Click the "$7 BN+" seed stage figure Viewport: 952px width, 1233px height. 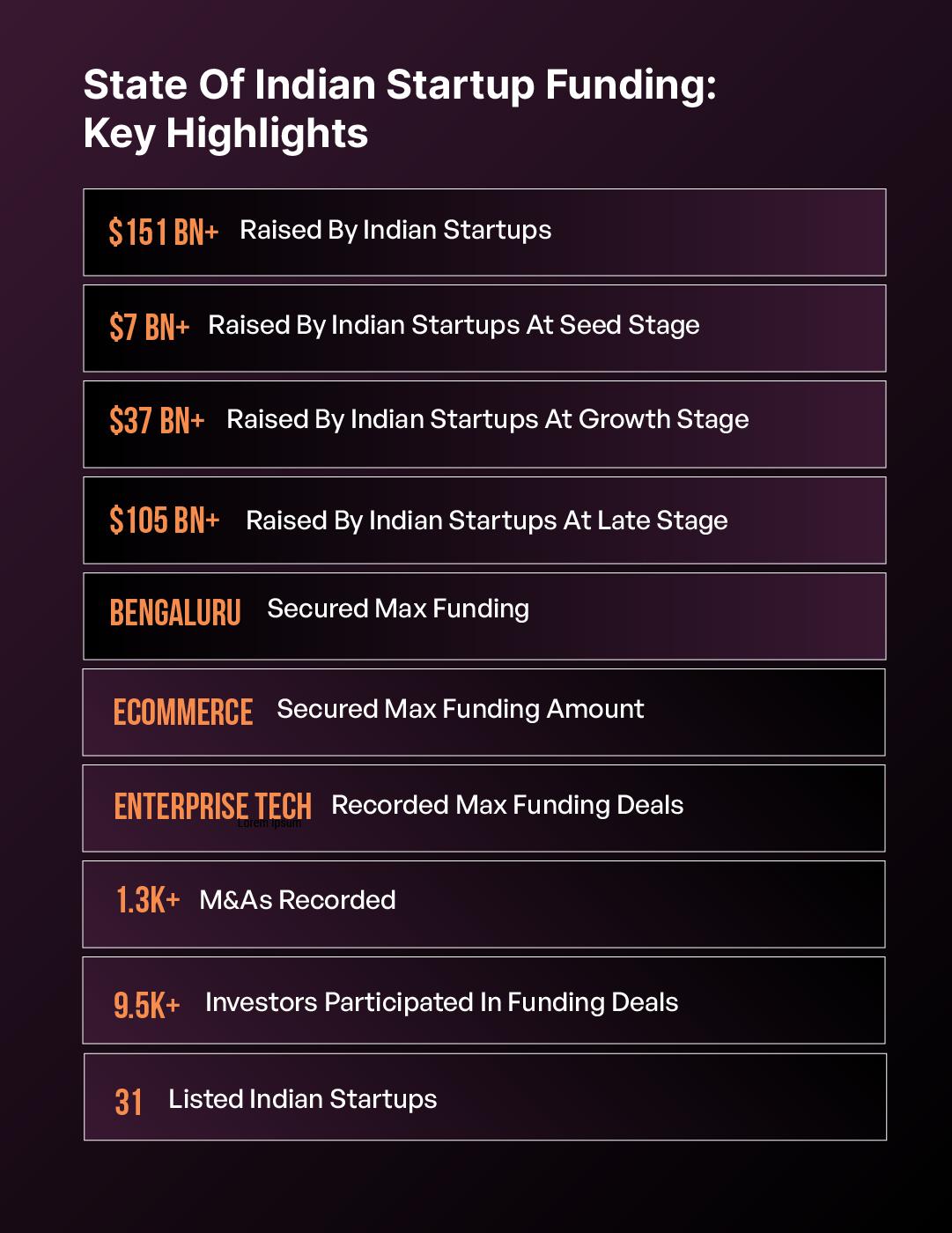[149, 328]
